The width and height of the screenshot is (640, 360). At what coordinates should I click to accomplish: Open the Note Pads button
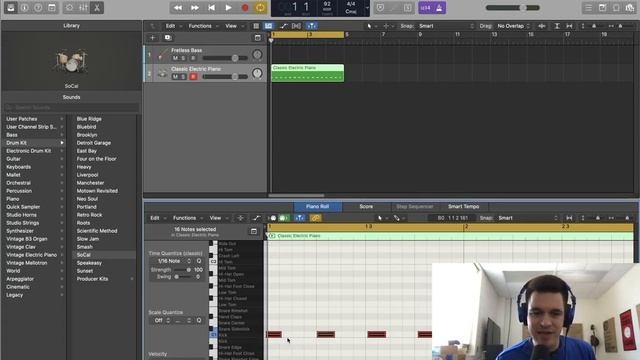click(x=602, y=8)
